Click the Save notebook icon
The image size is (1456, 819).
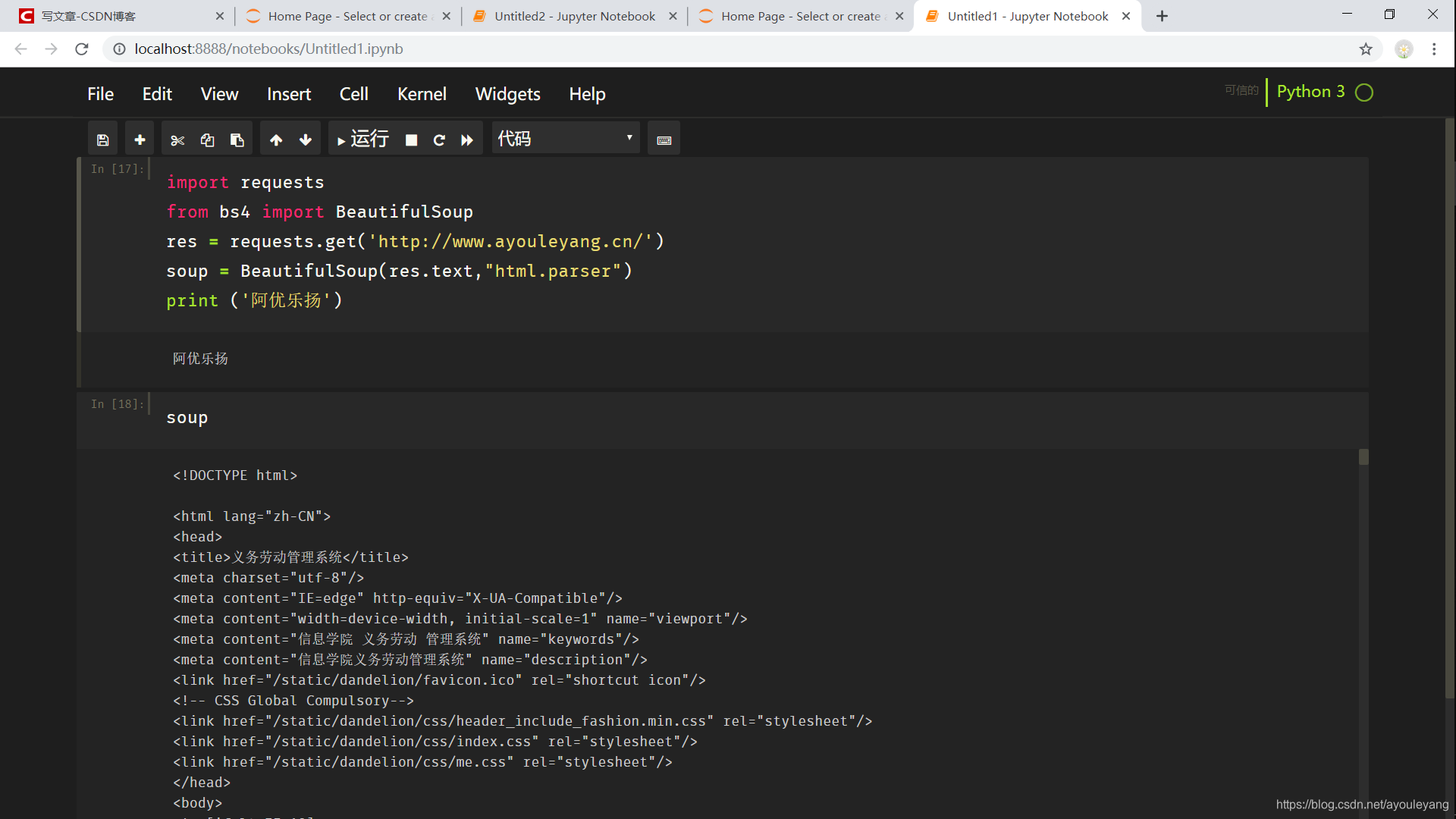click(102, 139)
